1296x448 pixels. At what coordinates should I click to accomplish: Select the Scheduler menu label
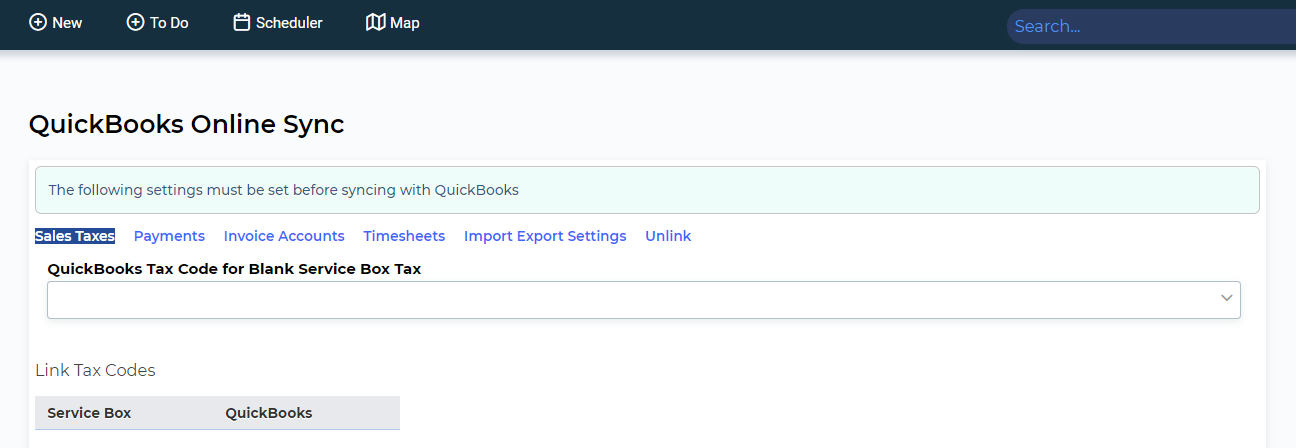pyautogui.click(x=289, y=23)
